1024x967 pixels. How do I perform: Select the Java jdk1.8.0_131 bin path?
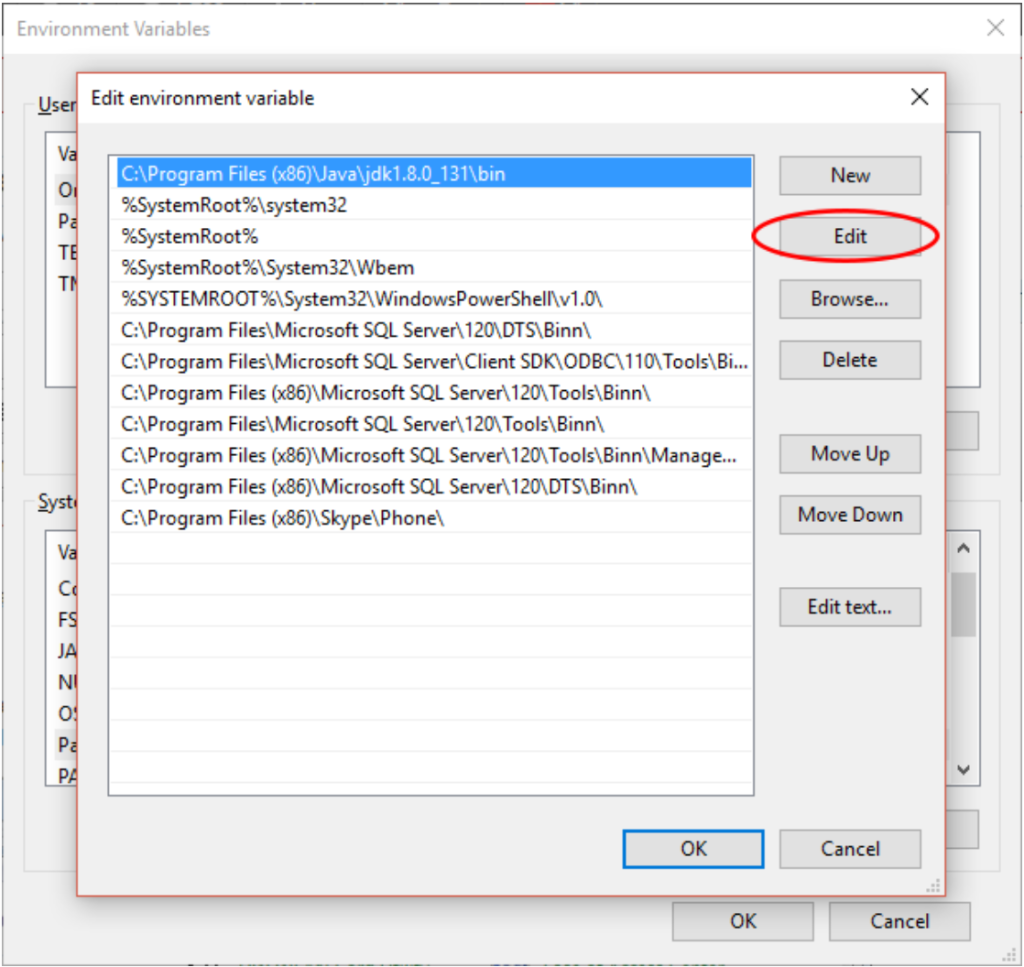point(313,174)
